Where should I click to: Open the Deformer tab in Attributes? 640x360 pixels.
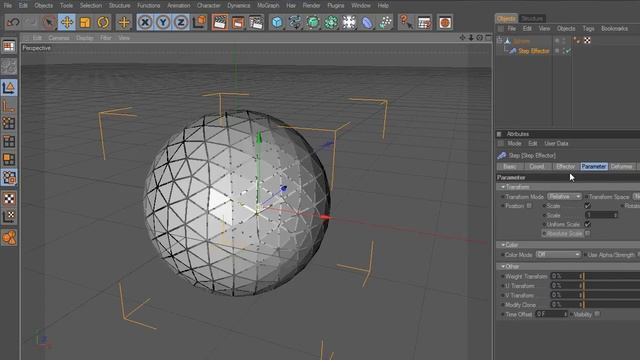[621, 167]
